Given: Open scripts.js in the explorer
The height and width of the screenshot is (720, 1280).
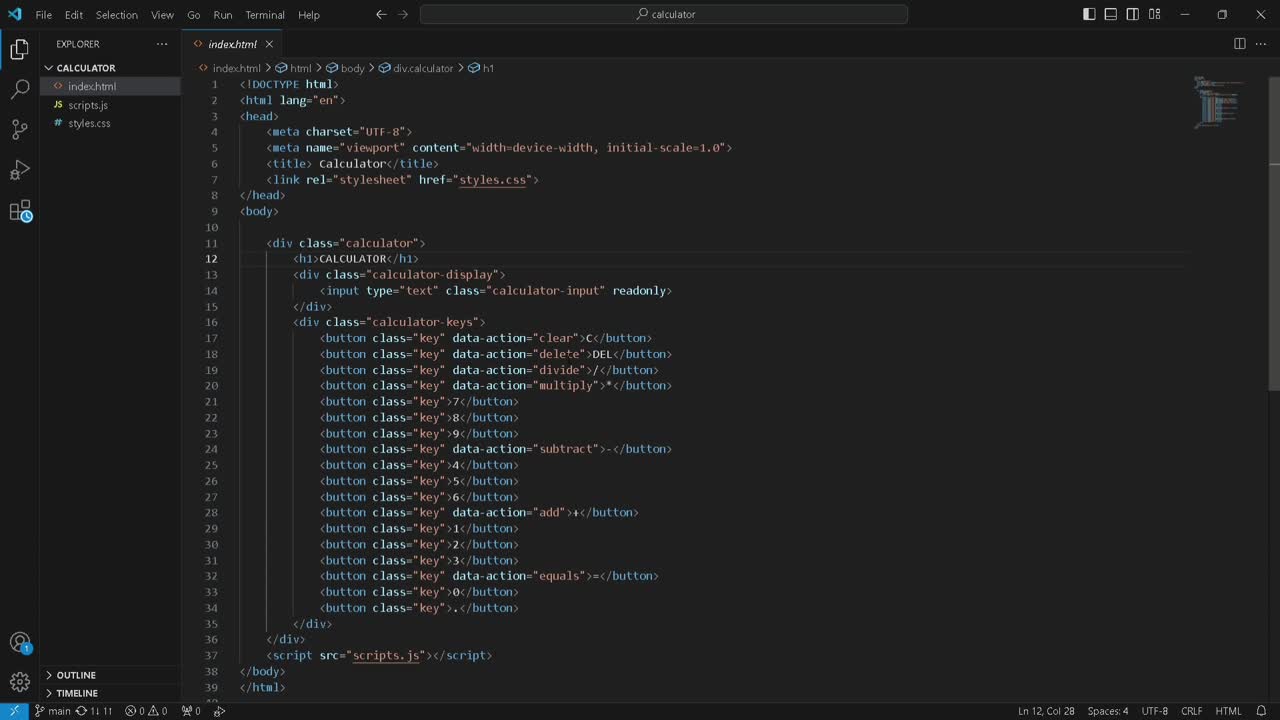Looking at the screenshot, I should tap(88, 105).
